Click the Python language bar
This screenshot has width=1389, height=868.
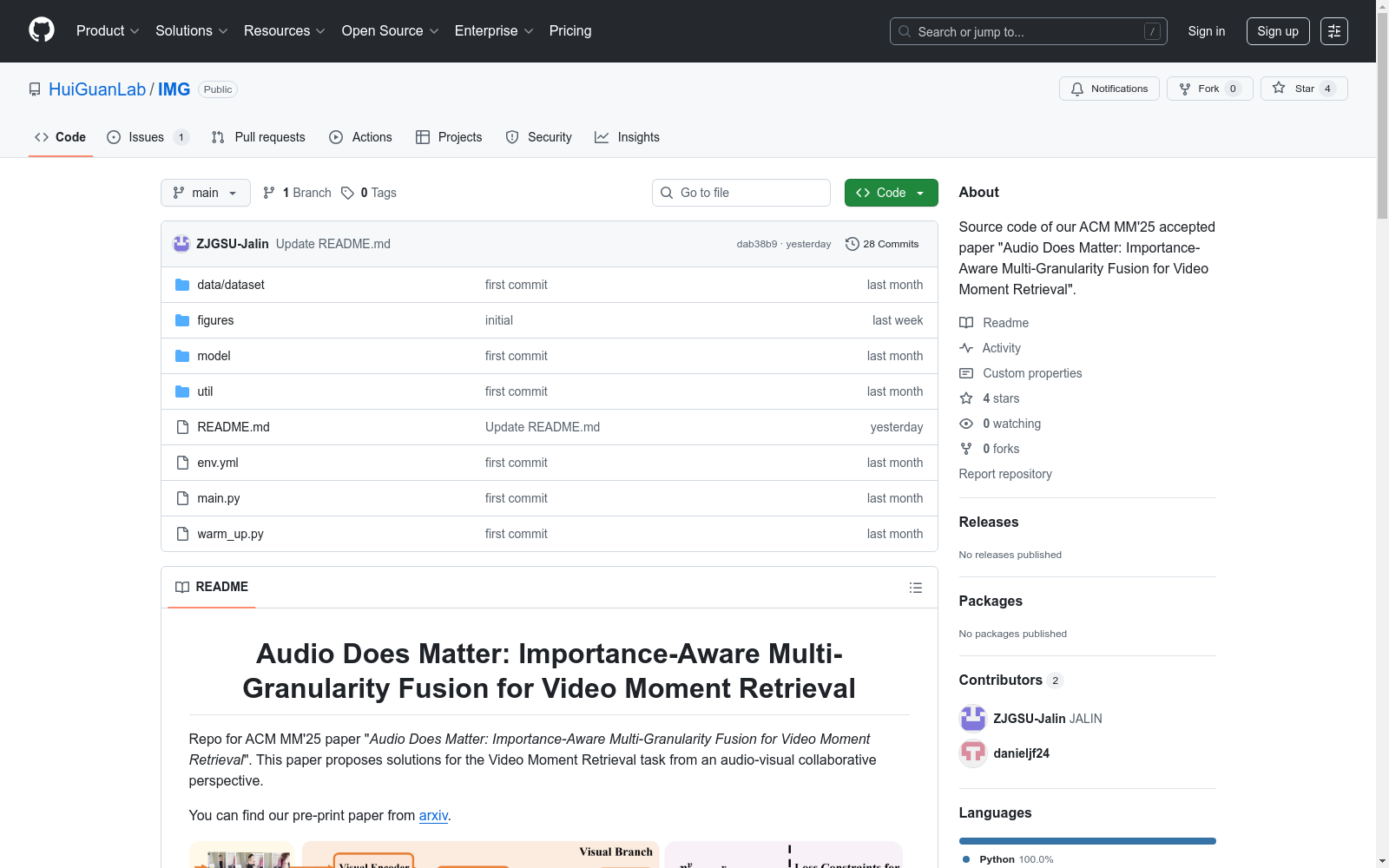tap(1088, 841)
